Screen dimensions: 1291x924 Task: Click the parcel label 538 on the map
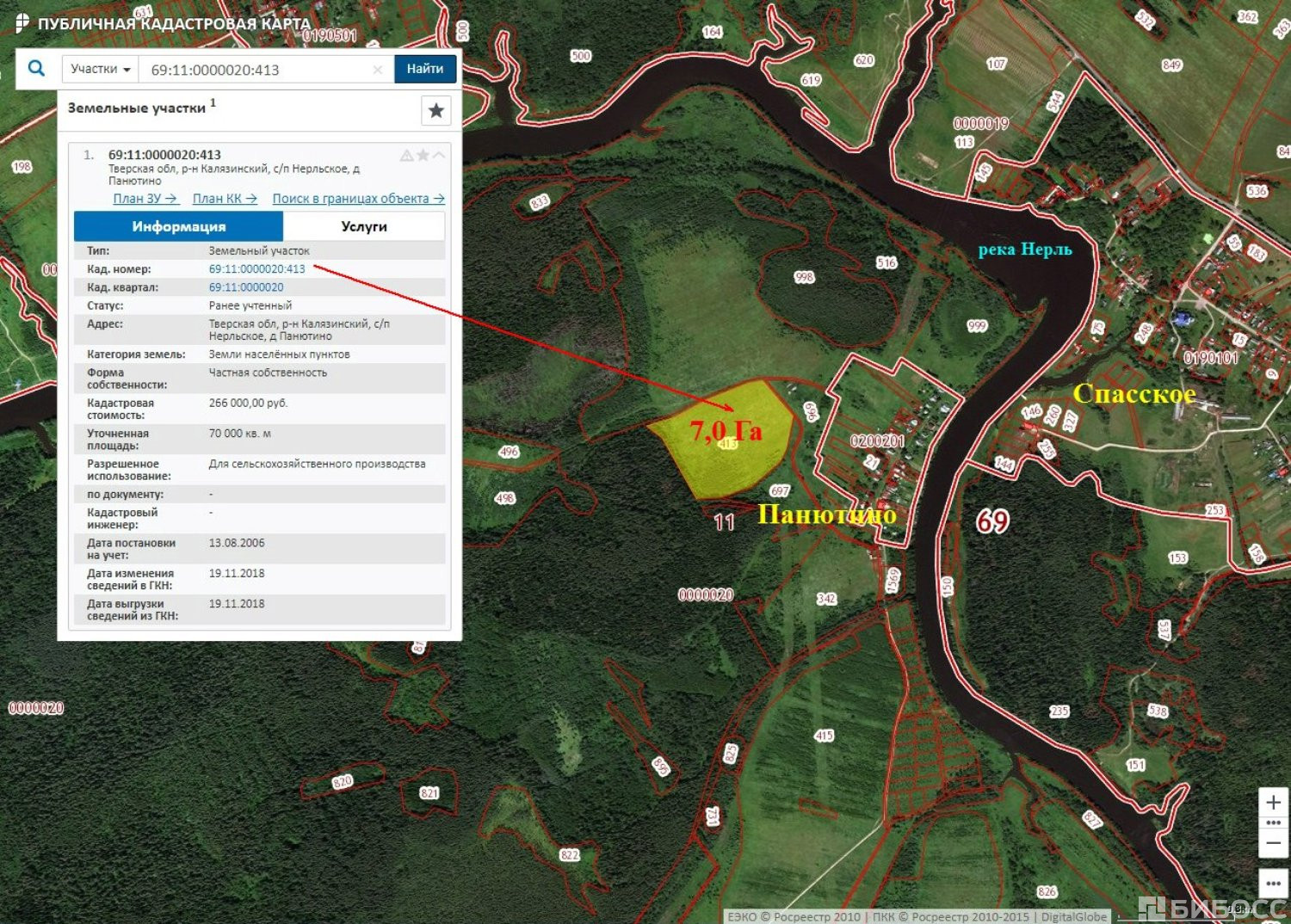pos(1158,711)
